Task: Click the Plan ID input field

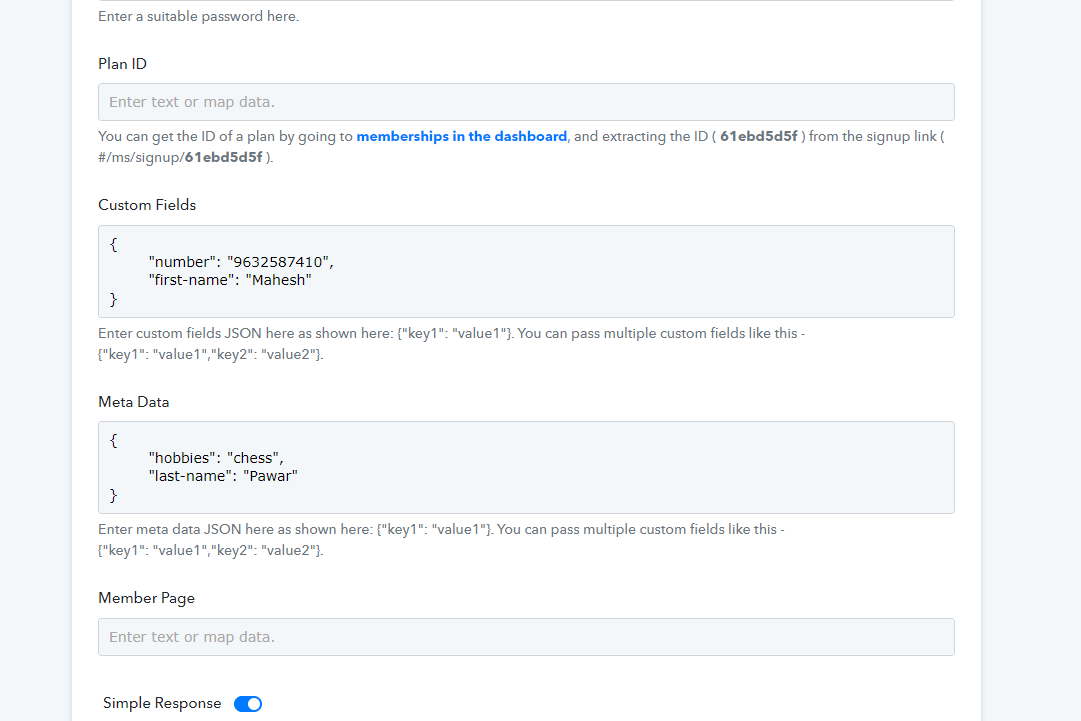Action: (x=526, y=102)
